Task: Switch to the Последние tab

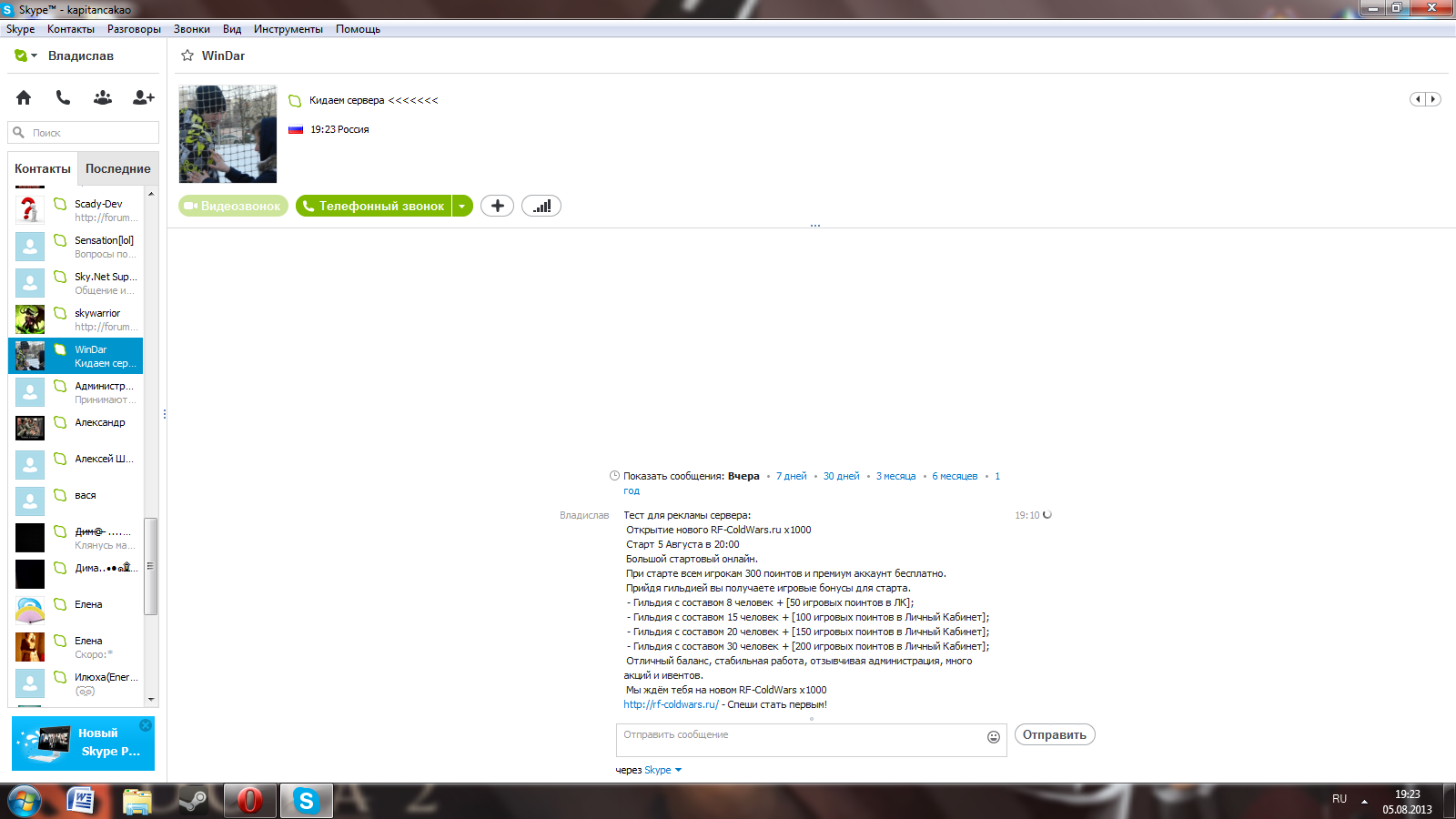Action: click(118, 168)
